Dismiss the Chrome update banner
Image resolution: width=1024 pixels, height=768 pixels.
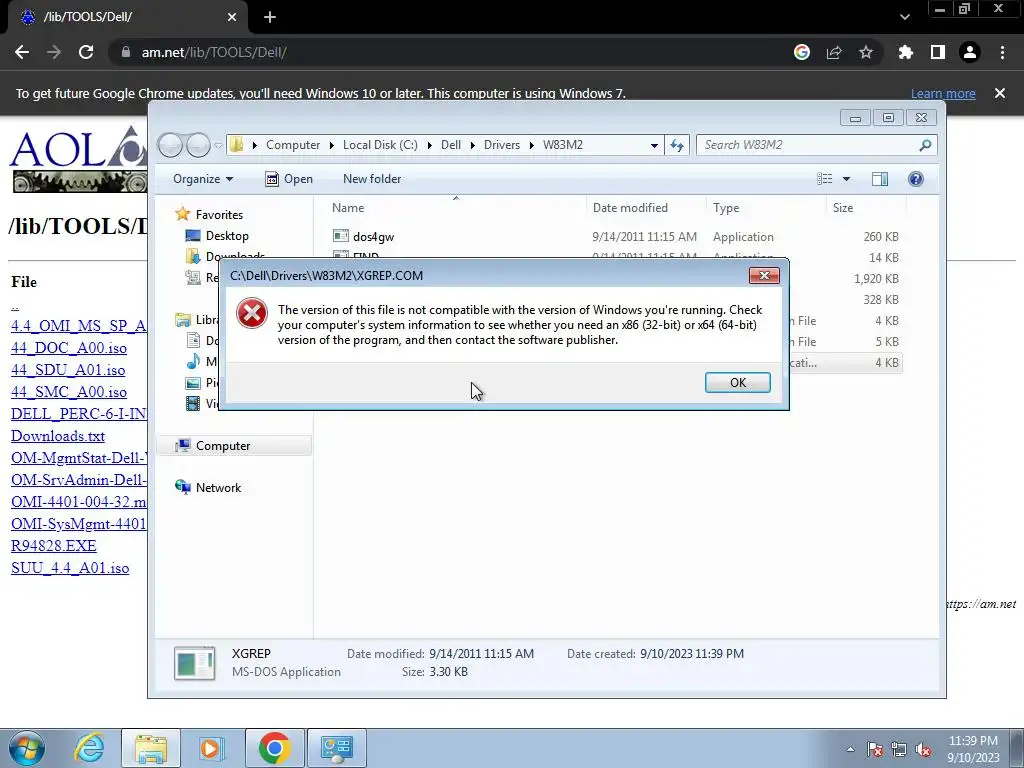(1000, 93)
